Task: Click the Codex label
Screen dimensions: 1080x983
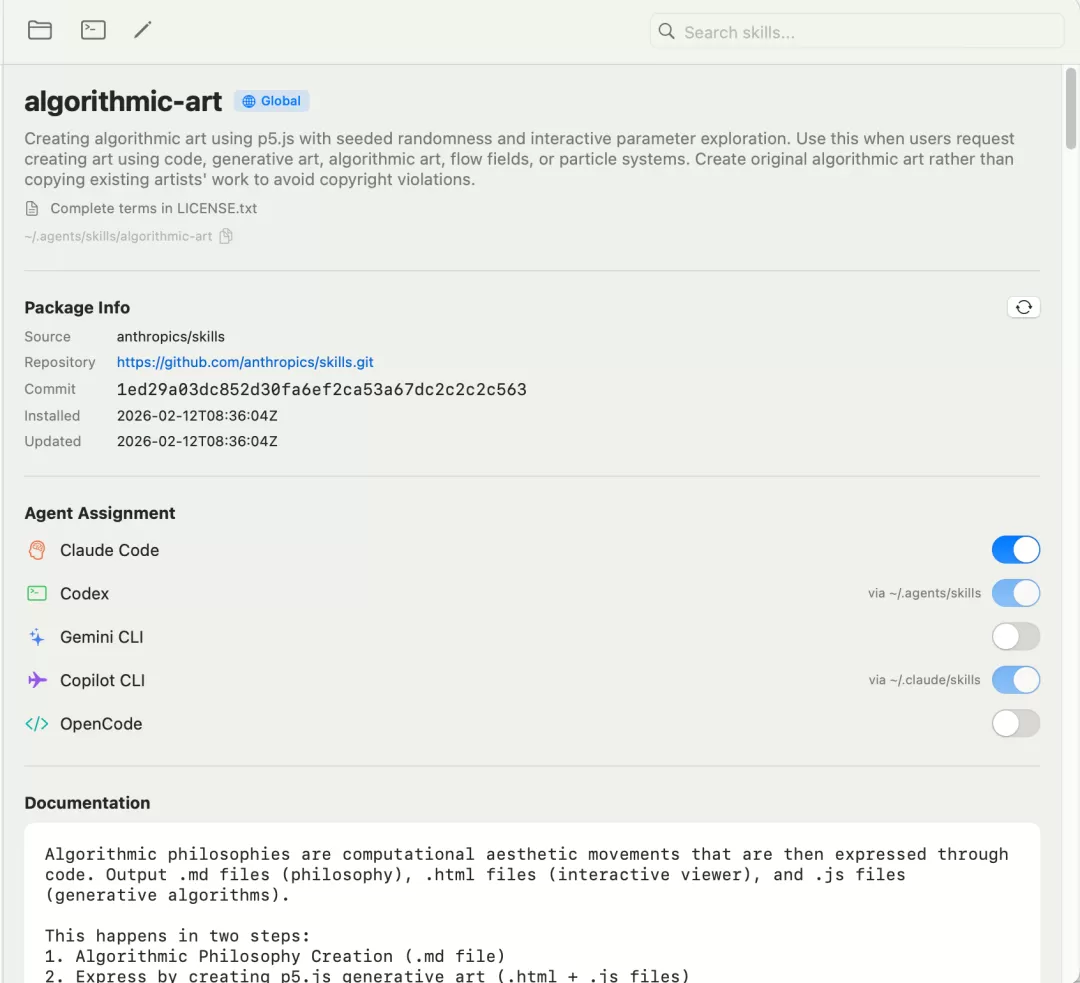Action: coord(85,594)
